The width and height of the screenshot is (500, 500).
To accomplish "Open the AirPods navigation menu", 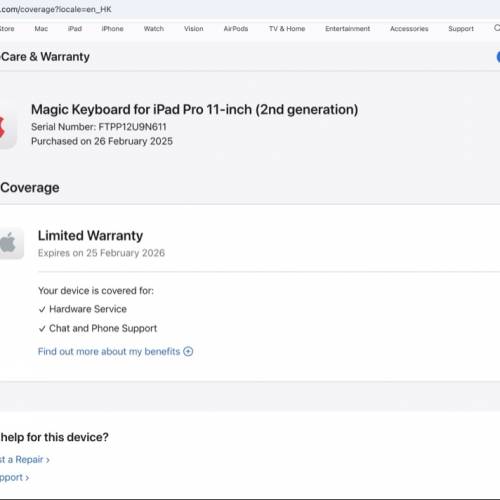I will coord(236,29).
